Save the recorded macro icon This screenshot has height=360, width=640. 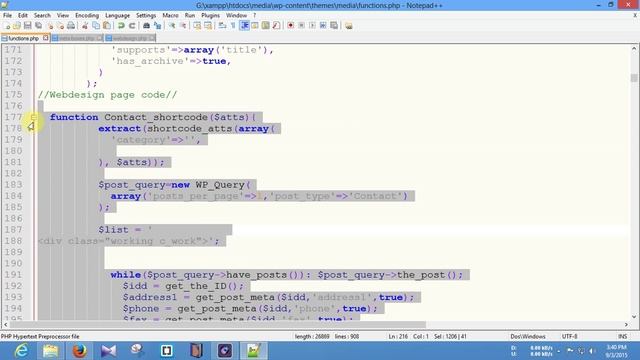[x=334, y=26]
